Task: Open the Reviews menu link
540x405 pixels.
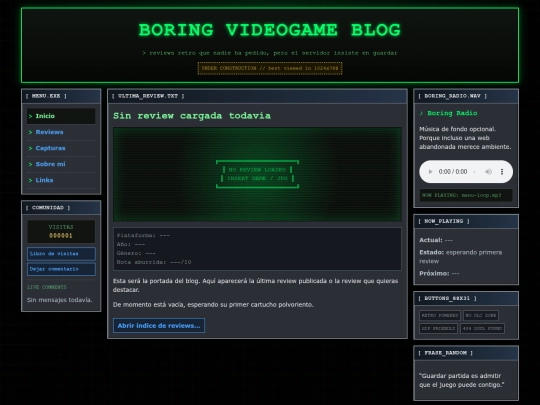Action: (61, 132)
